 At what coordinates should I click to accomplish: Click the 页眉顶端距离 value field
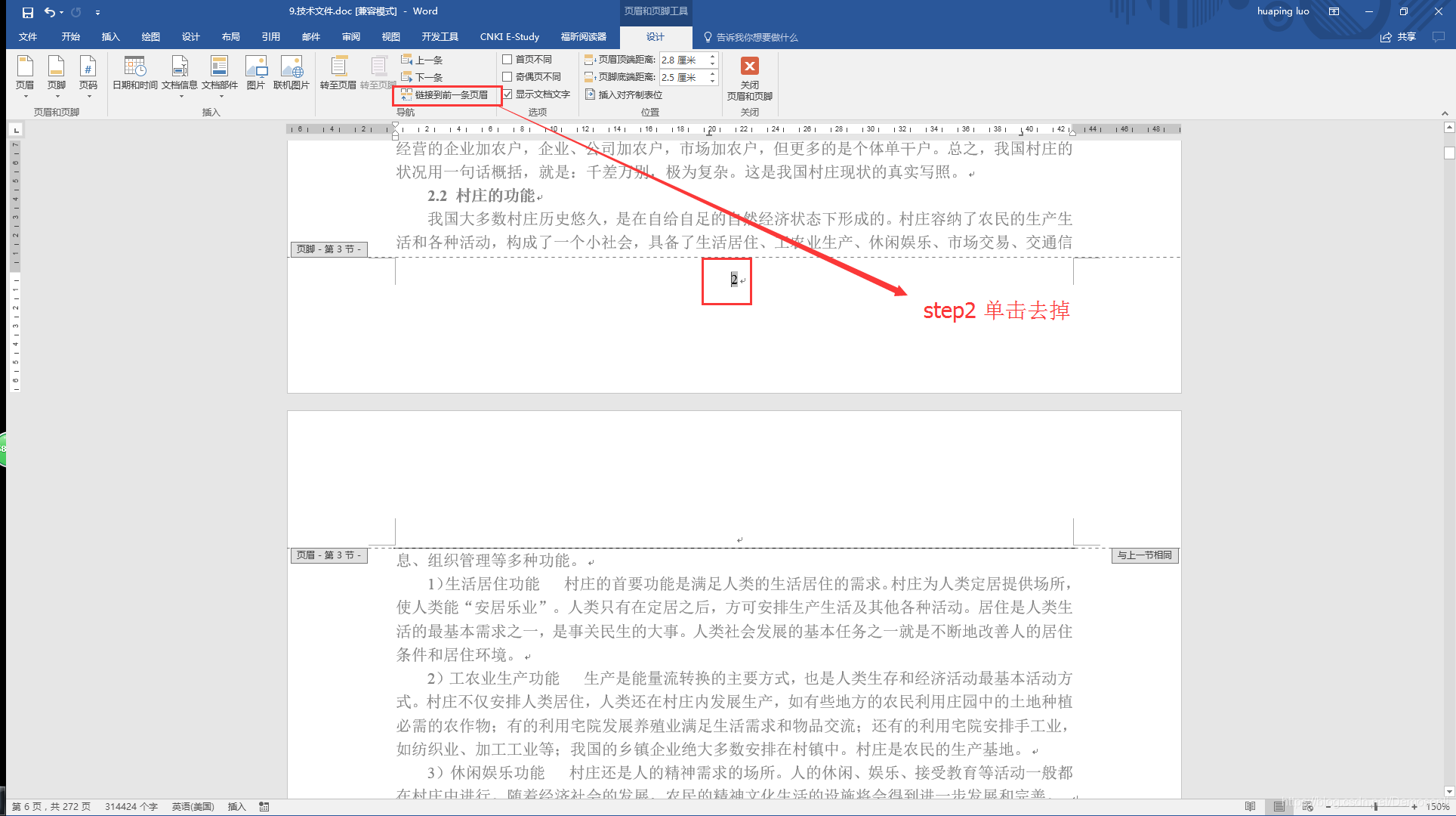point(683,60)
